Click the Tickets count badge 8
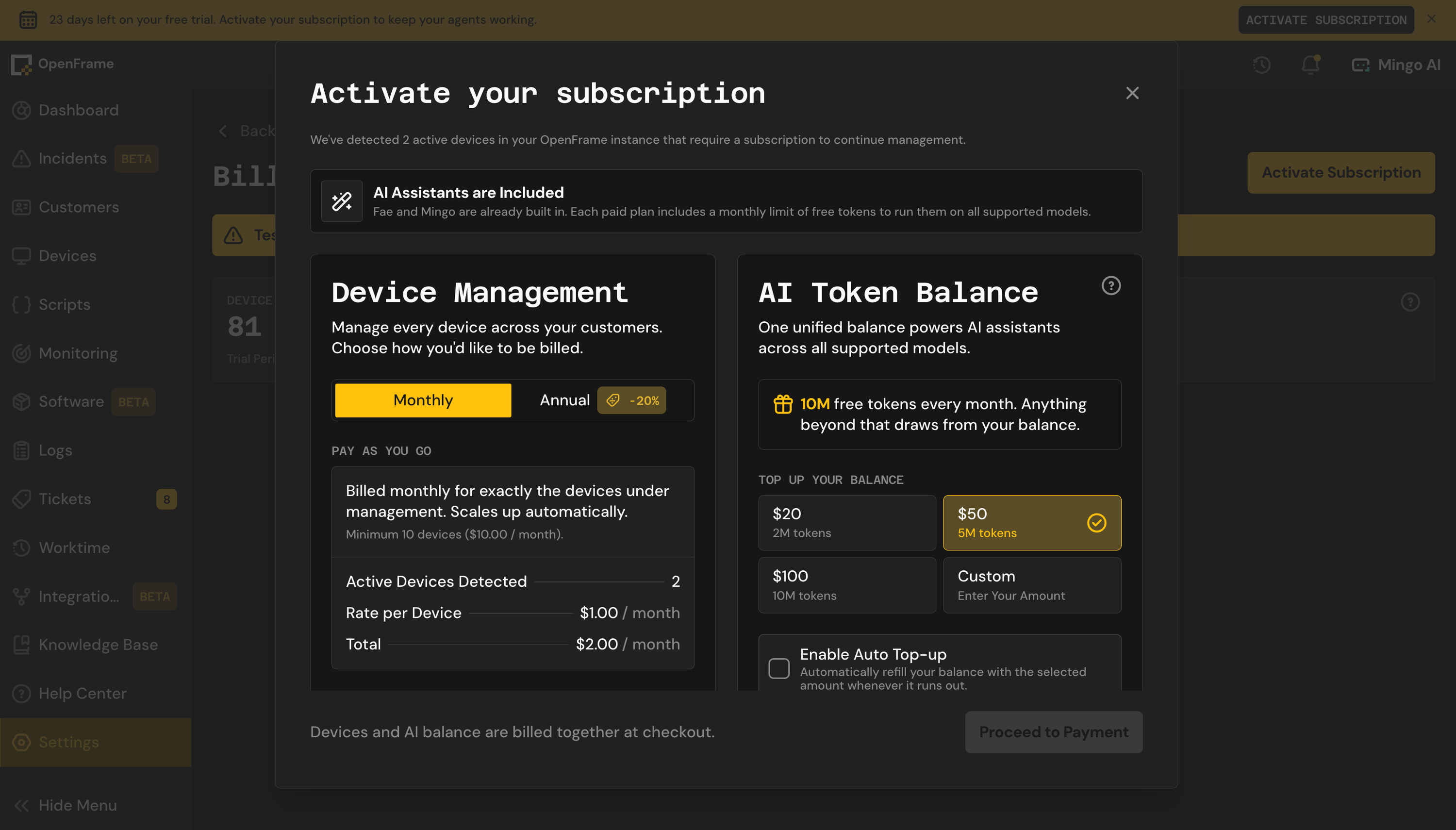The width and height of the screenshot is (1456, 830). tap(166, 499)
